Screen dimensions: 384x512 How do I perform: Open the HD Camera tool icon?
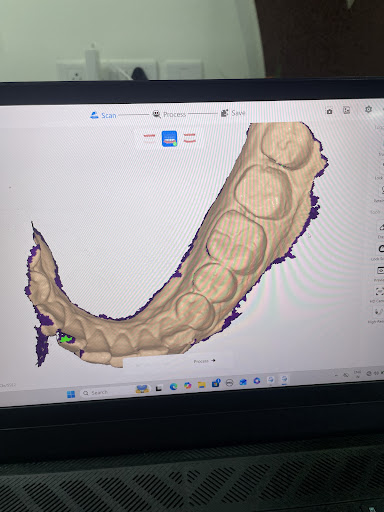pyautogui.click(x=380, y=292)
